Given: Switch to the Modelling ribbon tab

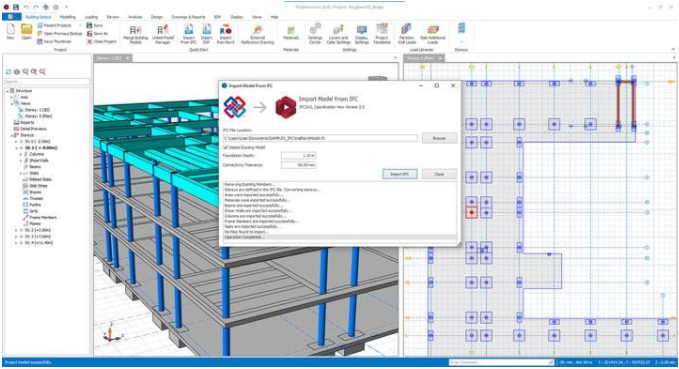Looking at the screenshot, I should point(67,17).
